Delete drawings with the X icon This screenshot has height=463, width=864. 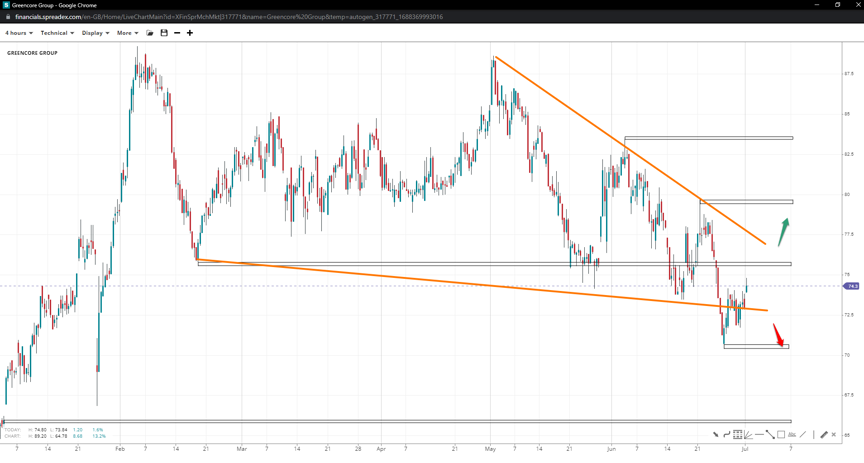click(x=834, y=435)
